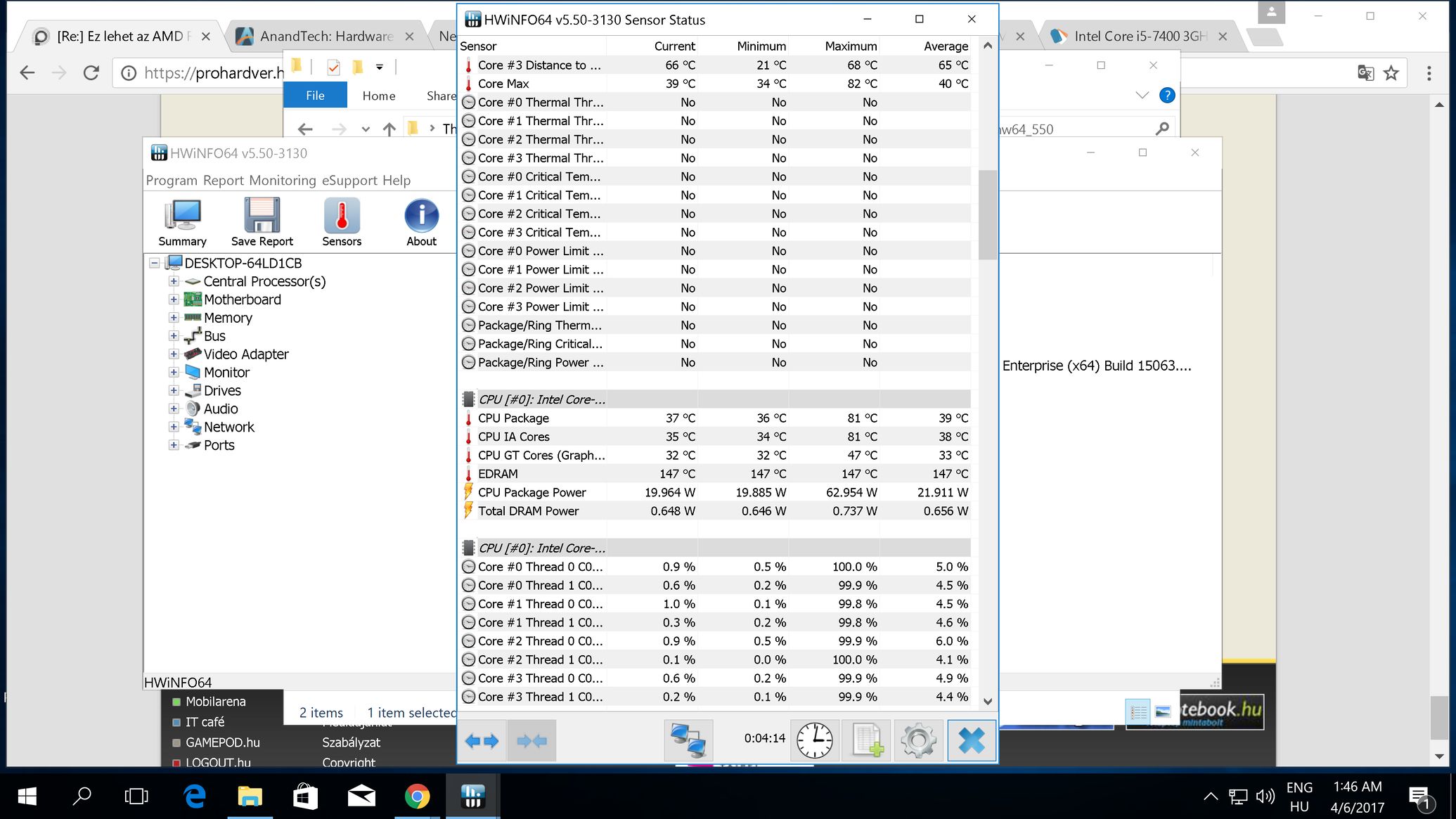
Task: Open the Monitoring menu
Action: 283,181
